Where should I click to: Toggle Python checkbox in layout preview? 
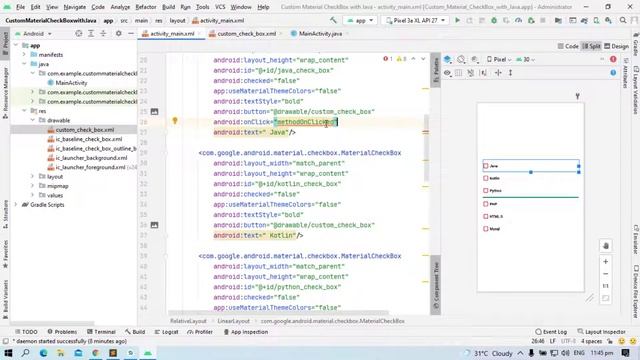486,191
